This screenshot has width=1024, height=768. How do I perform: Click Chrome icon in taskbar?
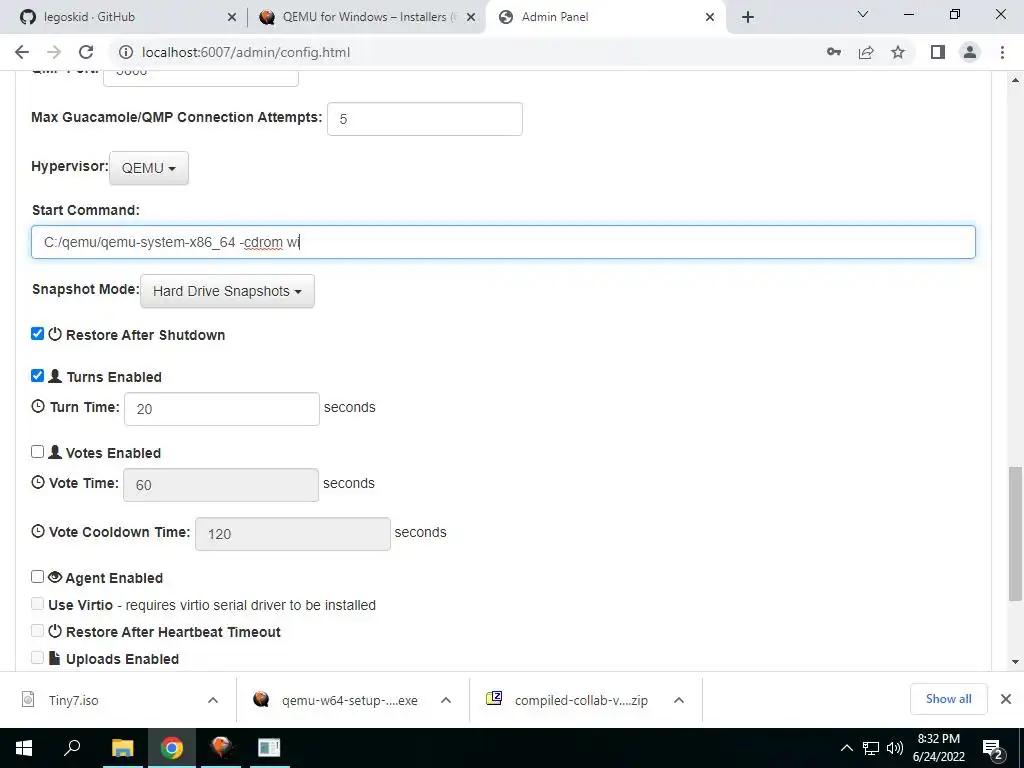pos(172,748)
